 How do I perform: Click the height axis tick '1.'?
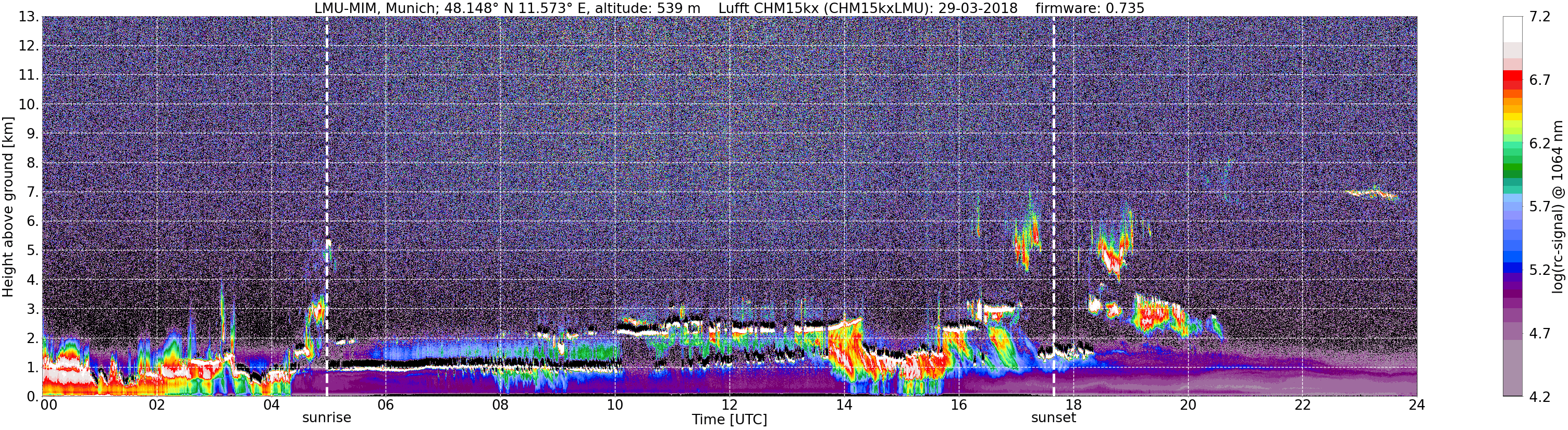coord(33,368)
